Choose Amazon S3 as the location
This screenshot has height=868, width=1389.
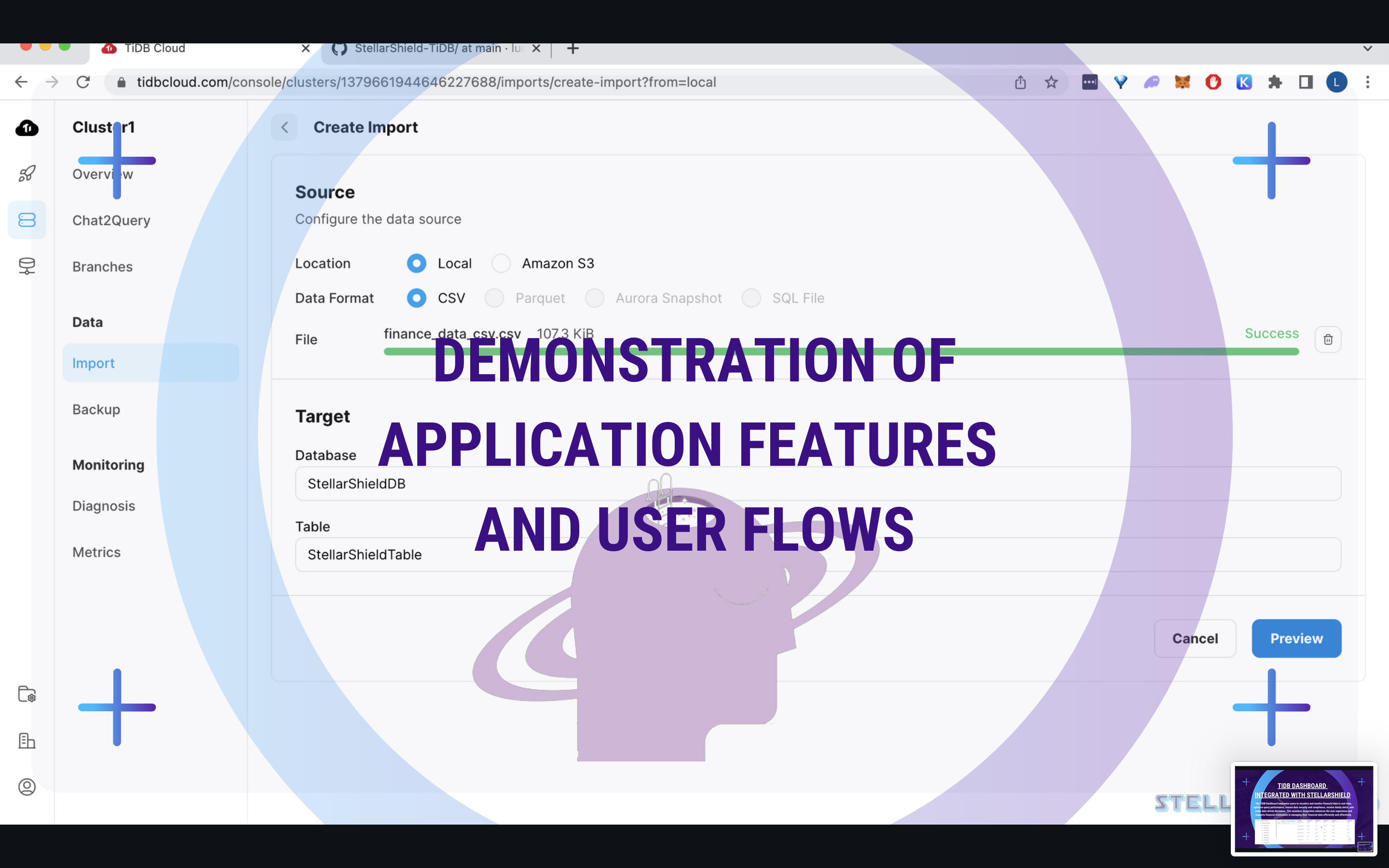click(501, 263)
